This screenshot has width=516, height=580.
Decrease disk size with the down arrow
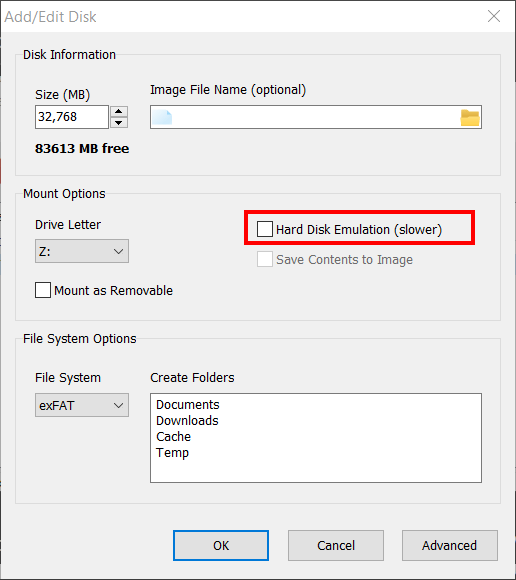click(x=119, y=122)
